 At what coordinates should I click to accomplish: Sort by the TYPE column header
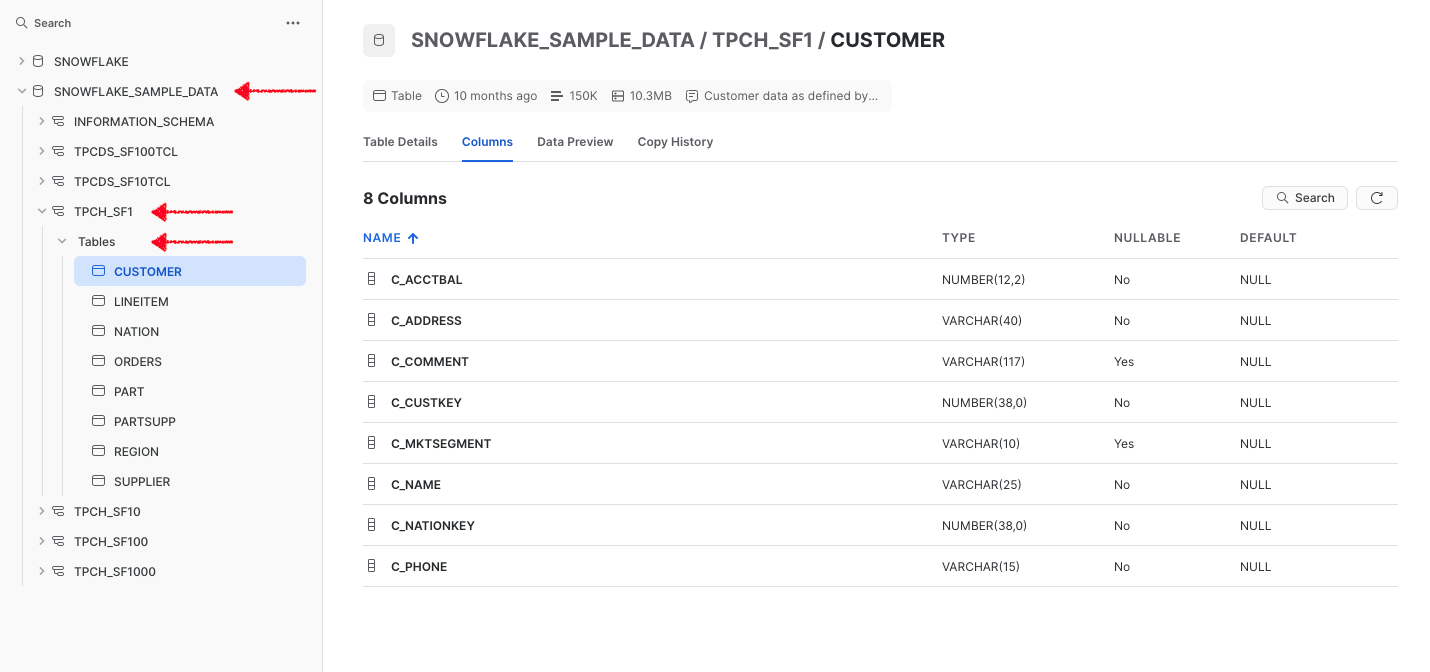click(x=958, y=238)
